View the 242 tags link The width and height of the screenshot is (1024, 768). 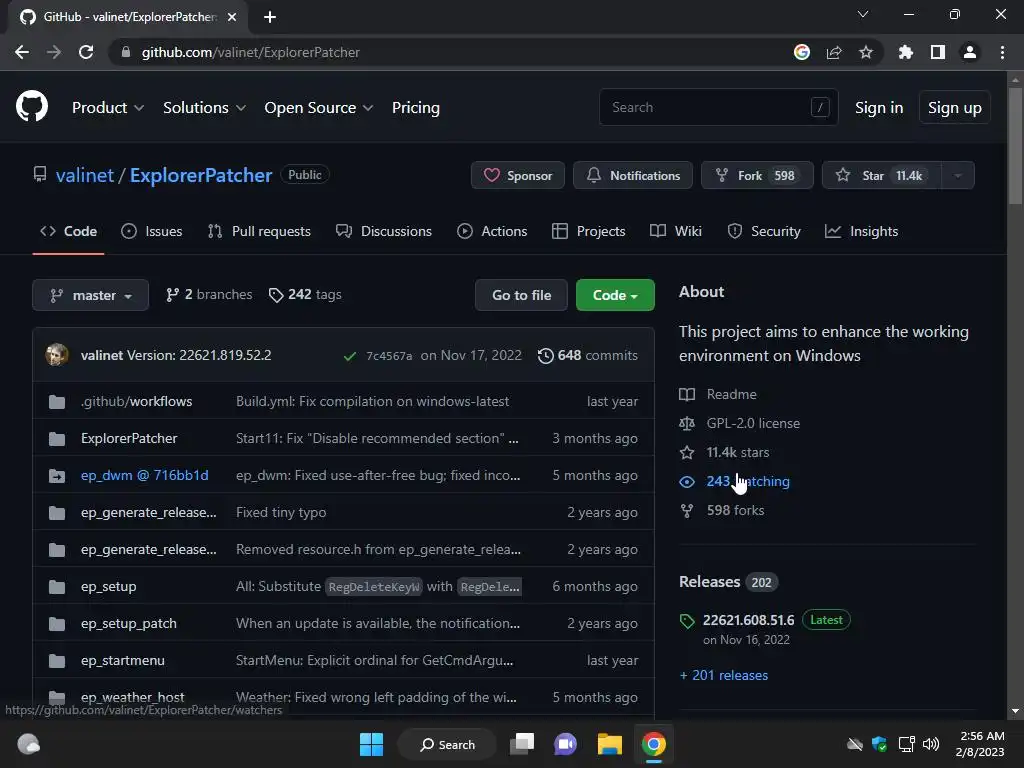click(x=305, y=295)
